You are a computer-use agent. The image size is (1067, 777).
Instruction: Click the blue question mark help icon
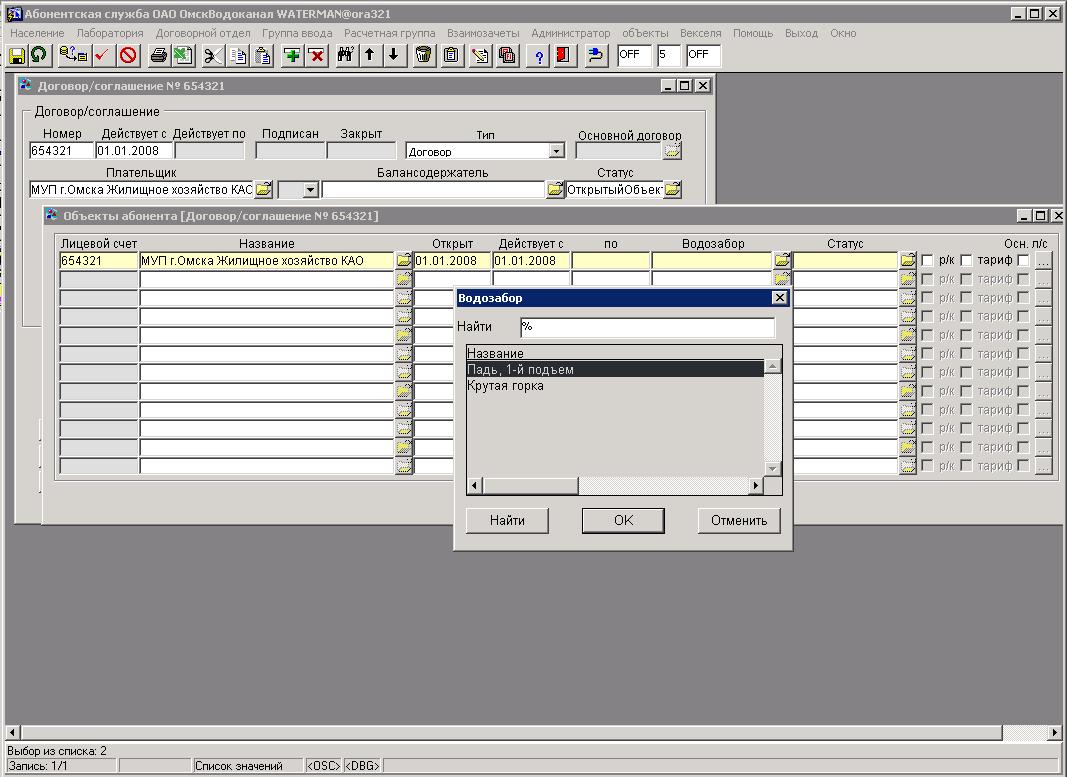point(540,55)
